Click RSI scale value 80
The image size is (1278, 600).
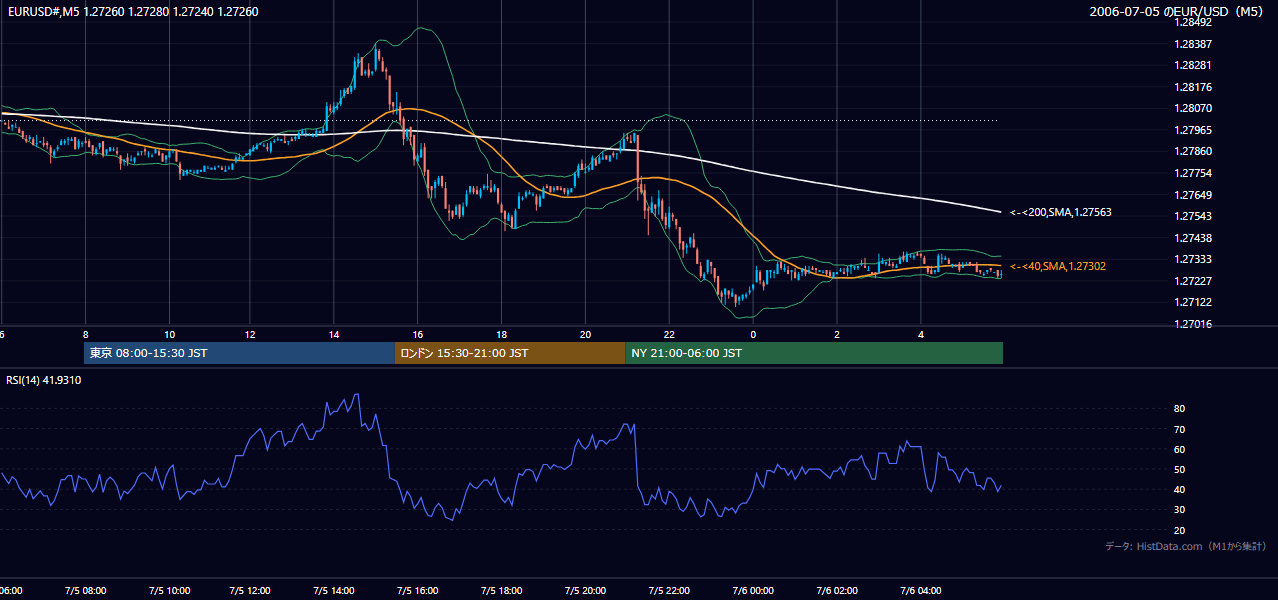1180,409
